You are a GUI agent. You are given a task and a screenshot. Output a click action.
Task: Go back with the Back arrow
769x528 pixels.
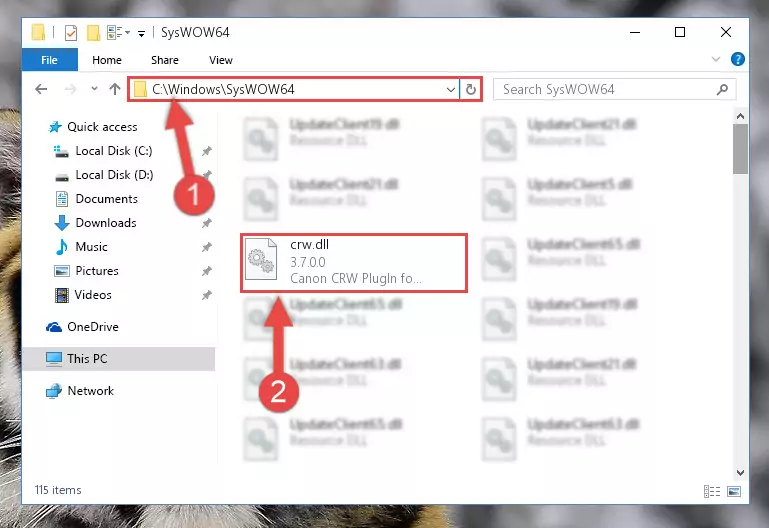[x=41, y=89]
